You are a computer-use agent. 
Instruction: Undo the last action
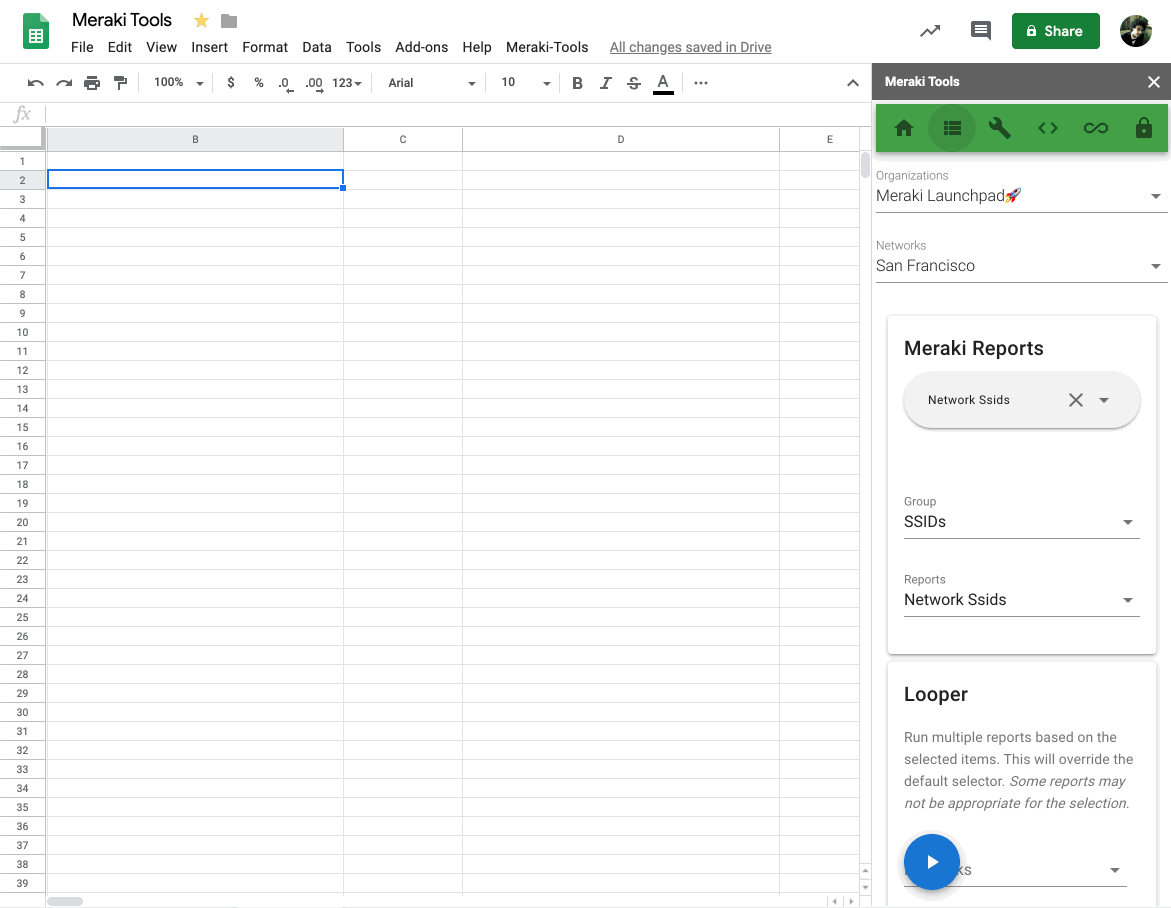35,83
